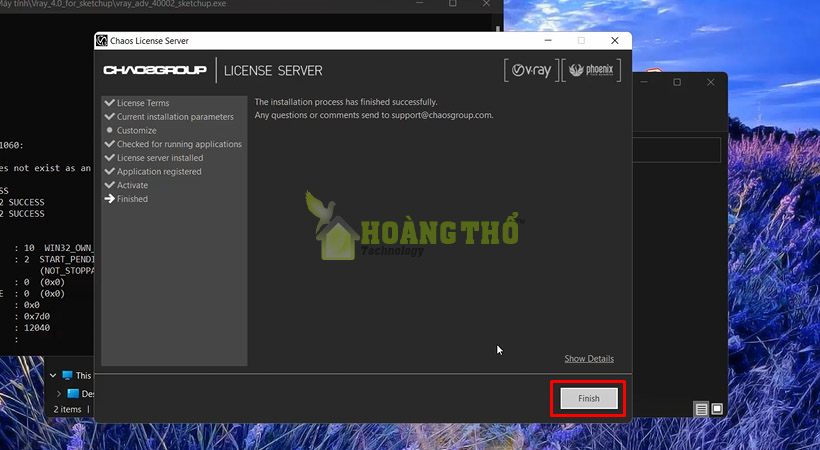Click the input field in background window

click(x=677, y=150)
